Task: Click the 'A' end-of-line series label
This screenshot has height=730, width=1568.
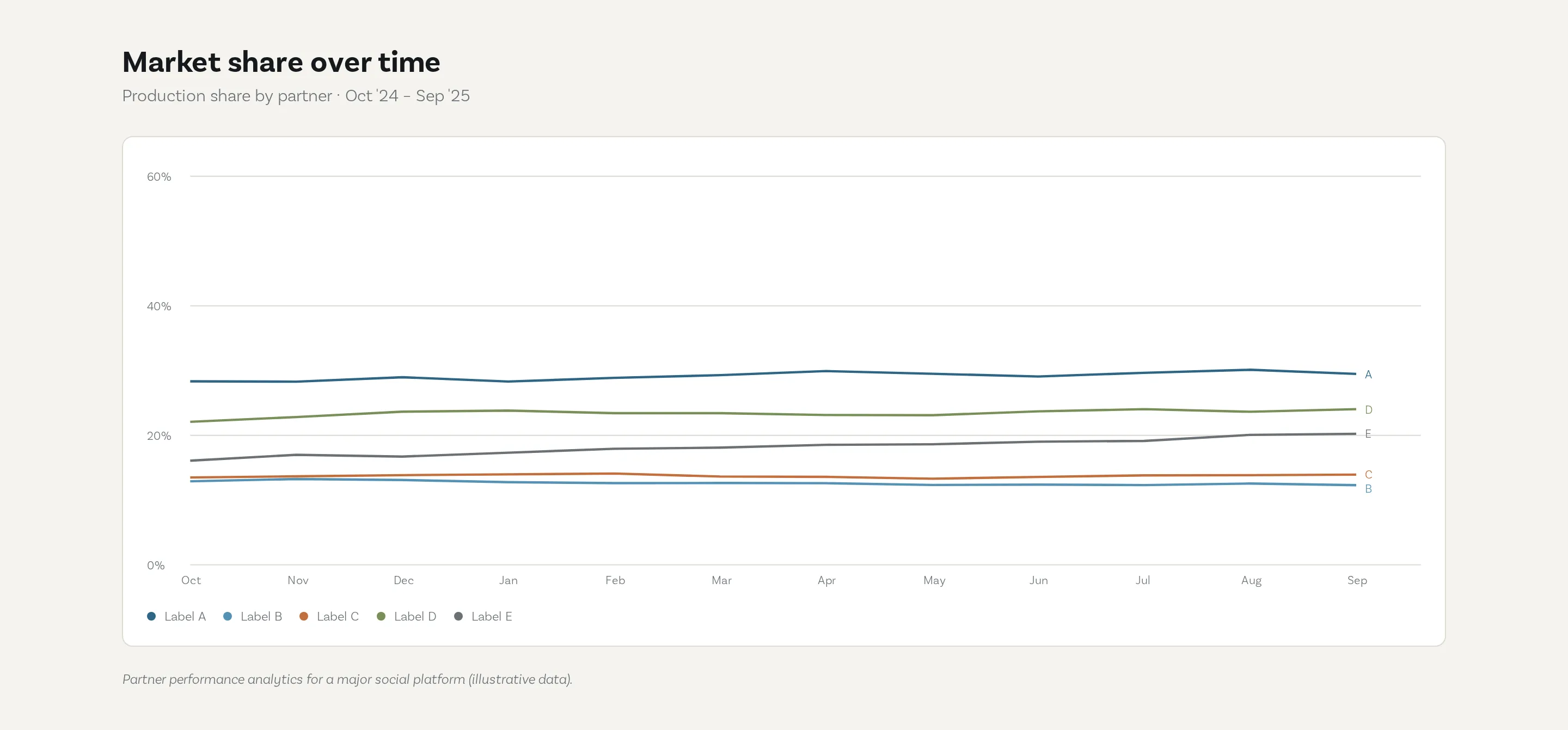Action: (1368, 375)
